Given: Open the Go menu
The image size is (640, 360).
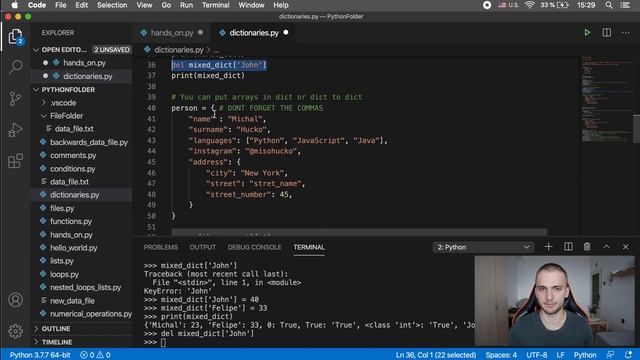Looking at the screenshot, I should (x=166, y=5).
